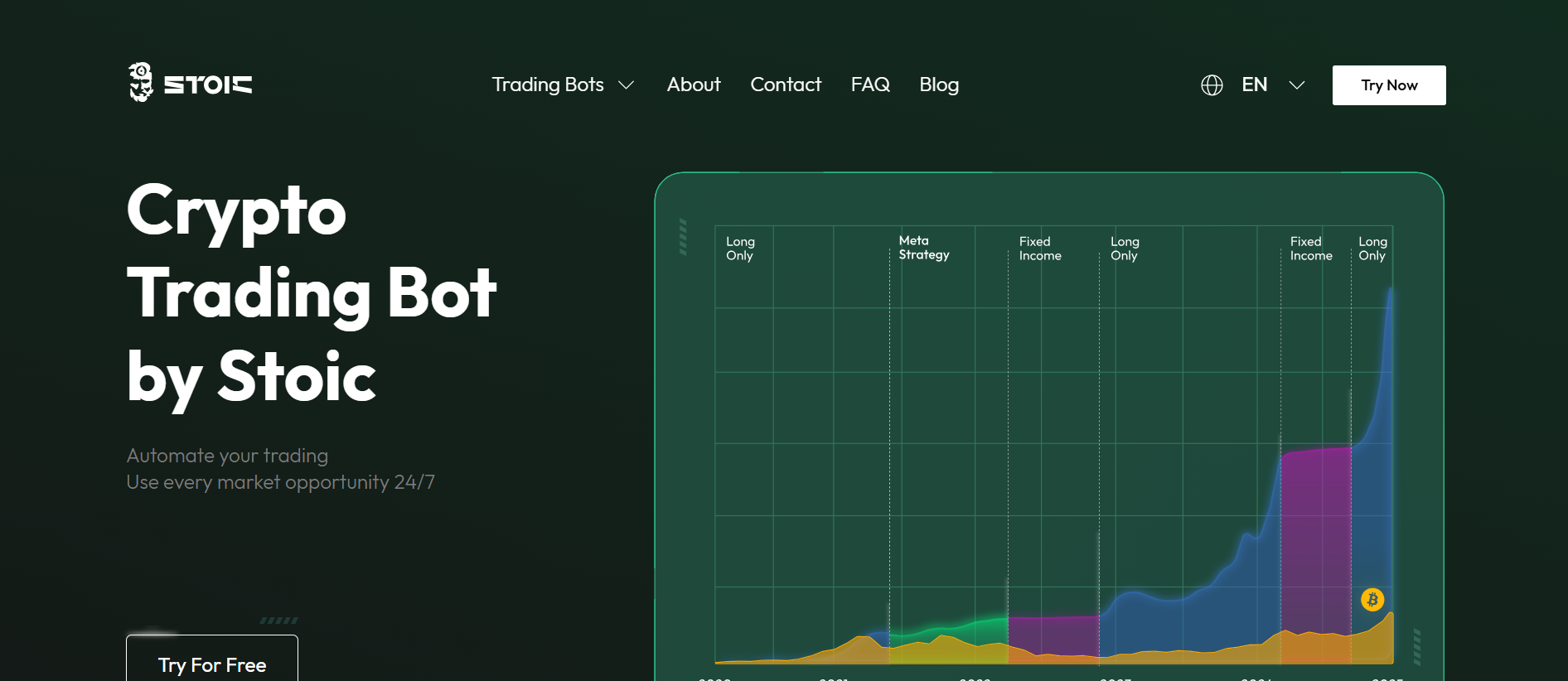The height and width of the screenshot is (681, 1568).
Task: Click the Try Now button
Action: (x=1389, y=85)
